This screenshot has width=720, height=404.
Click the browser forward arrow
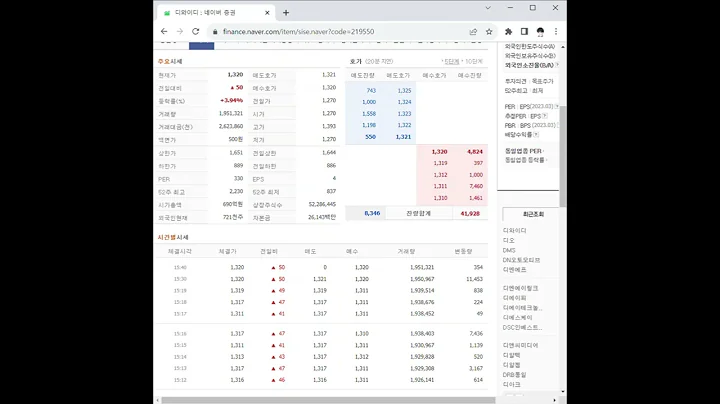(180, 31)
